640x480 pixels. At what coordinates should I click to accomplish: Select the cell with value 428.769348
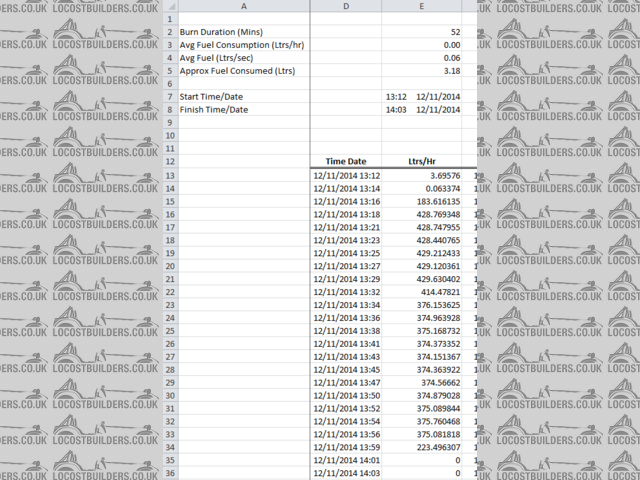pos(422,214)
